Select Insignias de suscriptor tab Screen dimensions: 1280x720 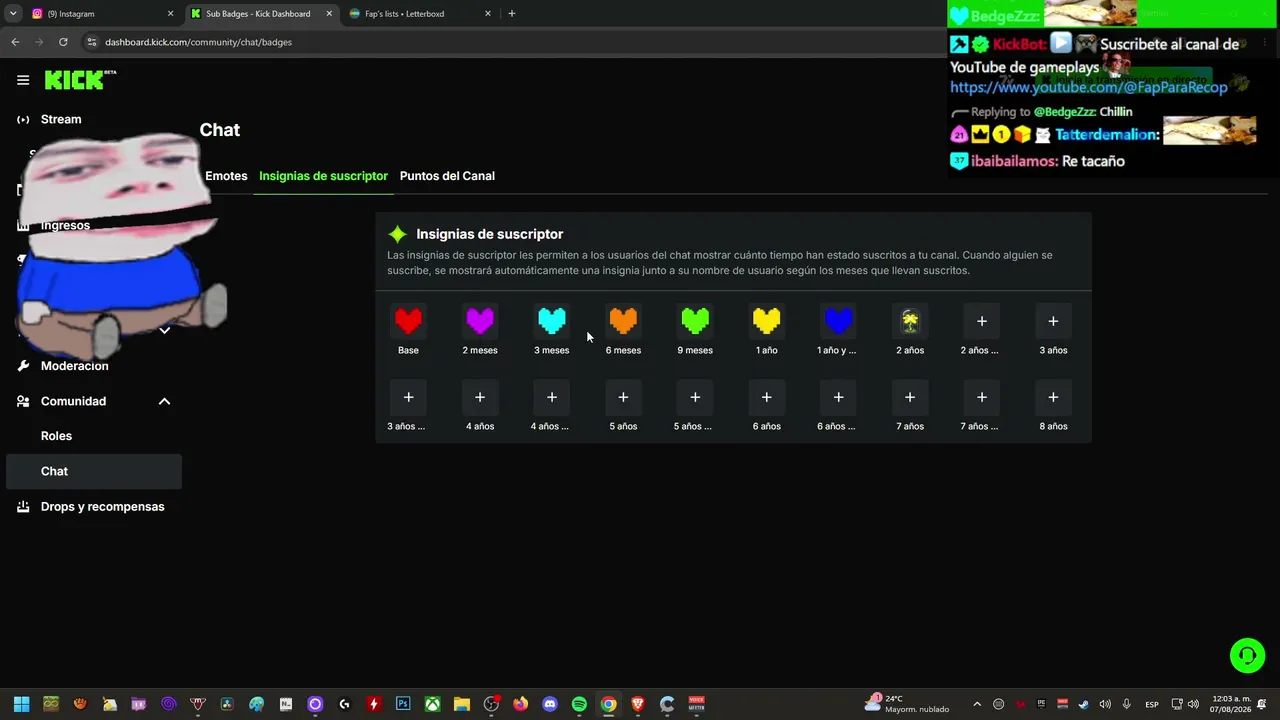point(323,176)
